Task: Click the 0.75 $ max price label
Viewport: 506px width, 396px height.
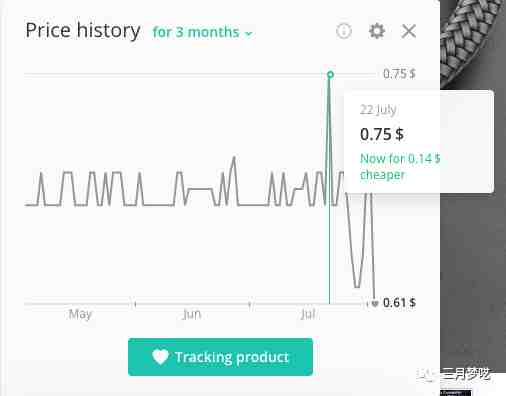Action: (x=399, y=74)
